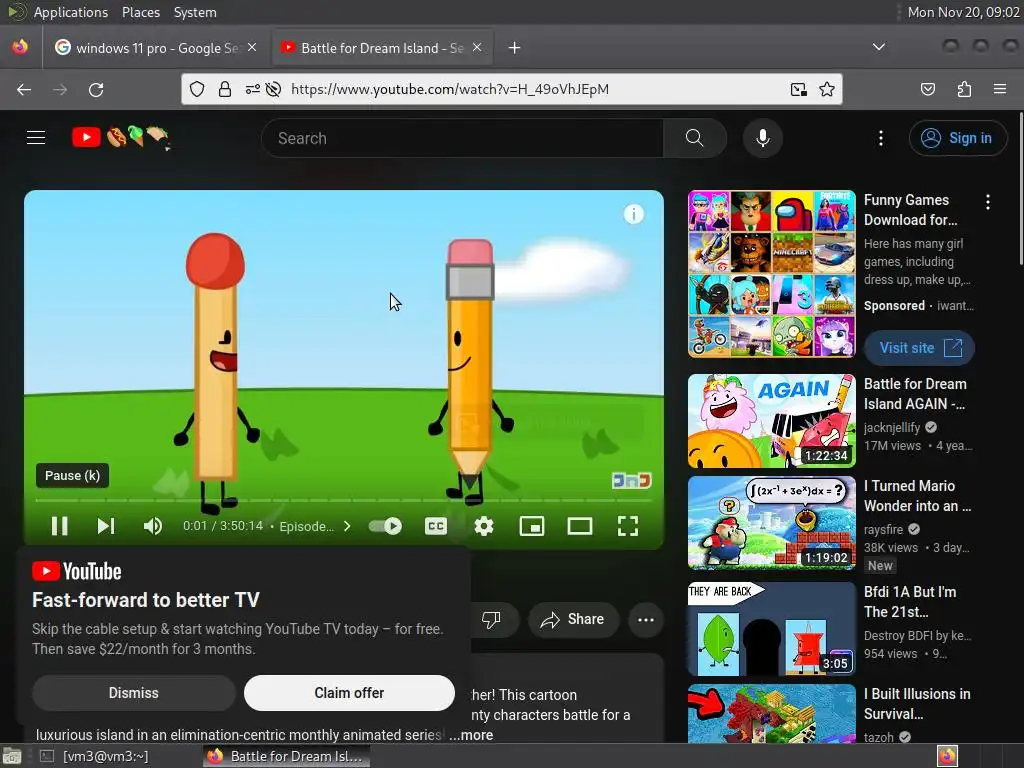The width and height of the screenshot is (1024, 768).
Task: Show the video info card icon
Action: (633, 214)
